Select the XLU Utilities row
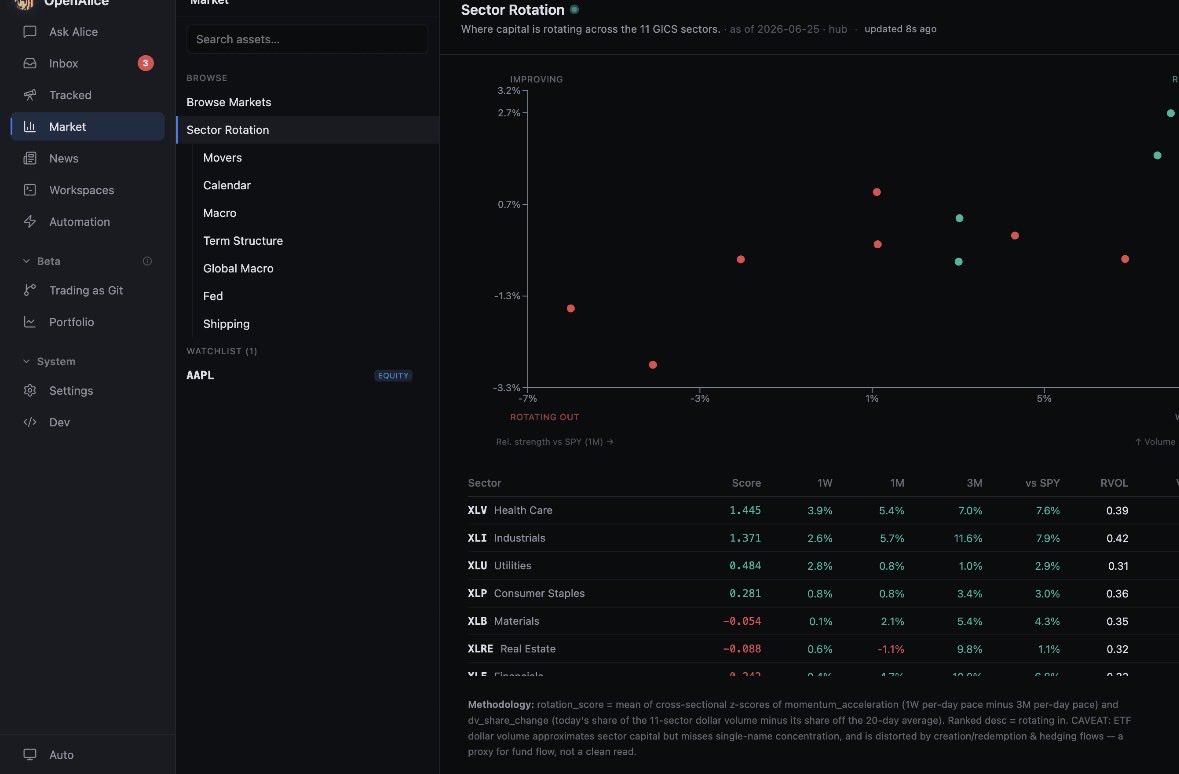 pos(823,566)
